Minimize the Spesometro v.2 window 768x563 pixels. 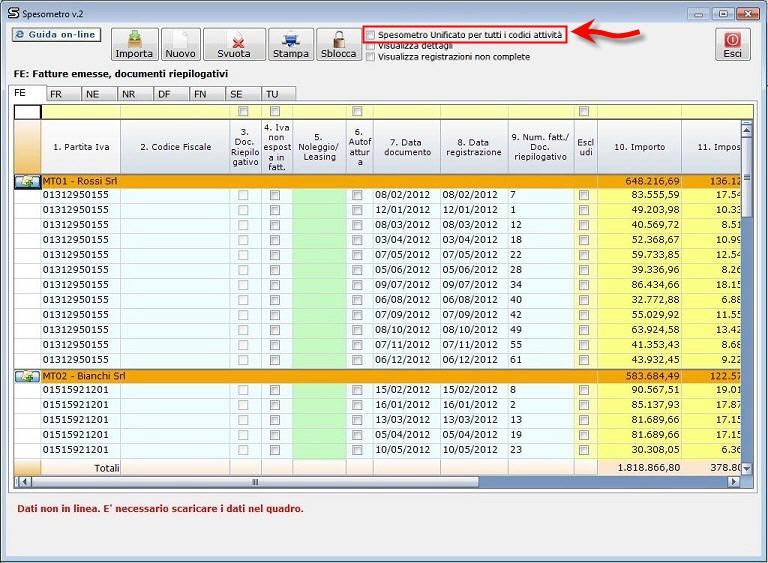698,14
